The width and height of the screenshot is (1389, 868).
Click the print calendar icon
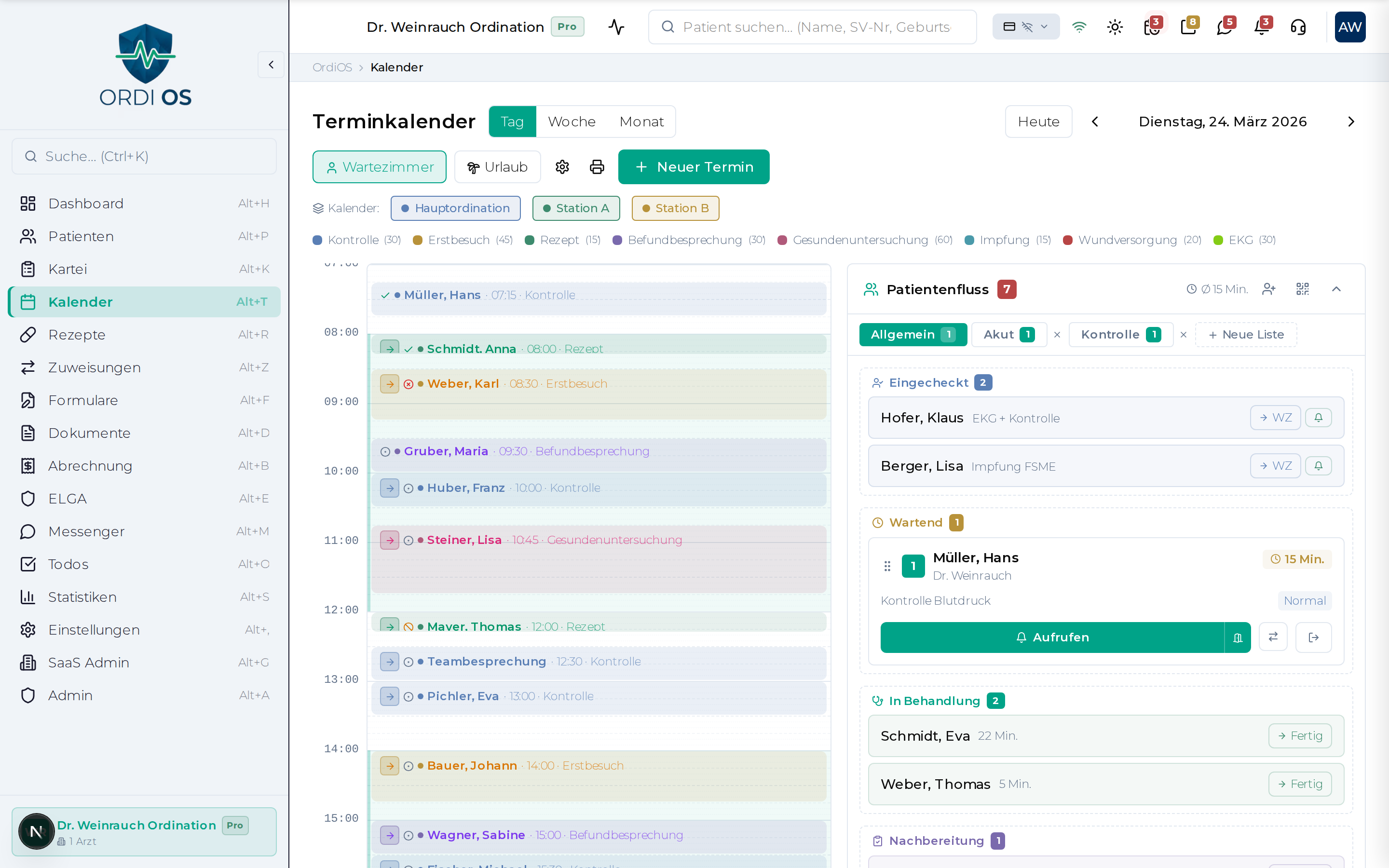pyautogui.click(x=597, y=167)
